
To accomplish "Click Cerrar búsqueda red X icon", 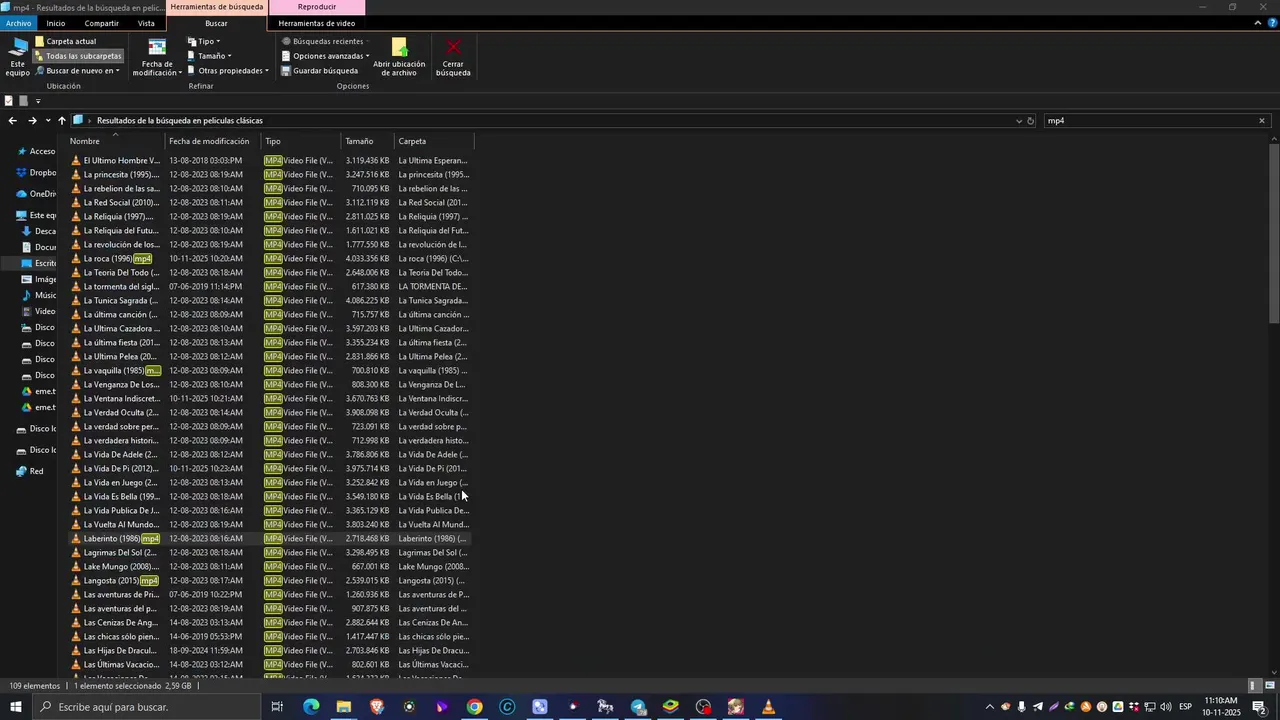I will tap(453, 47).
